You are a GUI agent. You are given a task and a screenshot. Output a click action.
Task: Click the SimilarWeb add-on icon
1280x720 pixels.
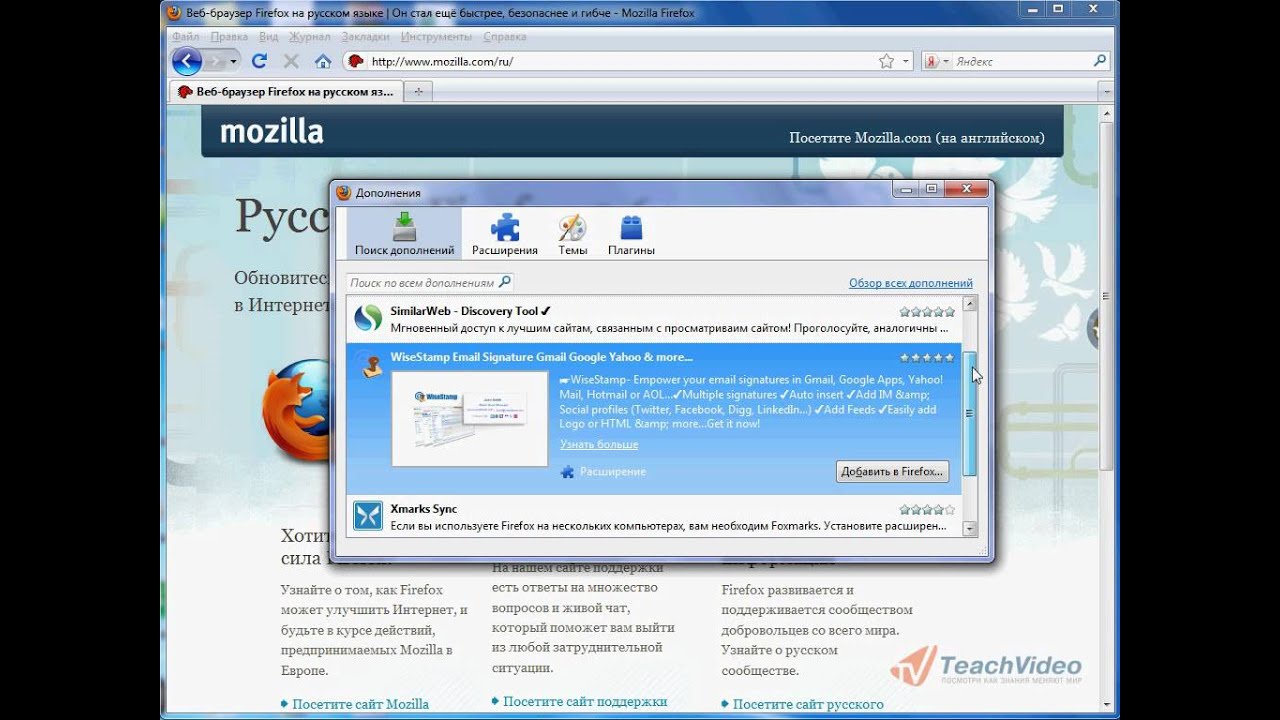point(369,318)
